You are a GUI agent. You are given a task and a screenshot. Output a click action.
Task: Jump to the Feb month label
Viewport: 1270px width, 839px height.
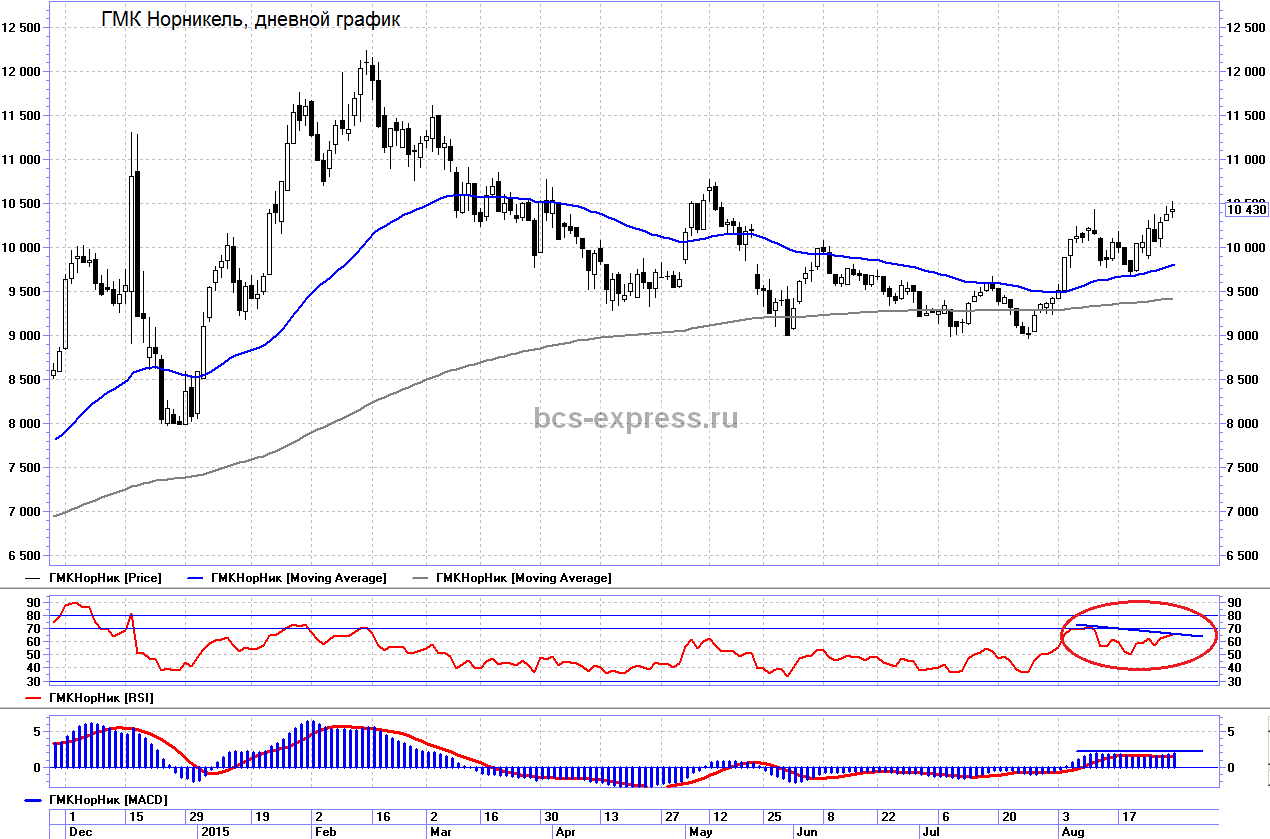pos(326,831)
